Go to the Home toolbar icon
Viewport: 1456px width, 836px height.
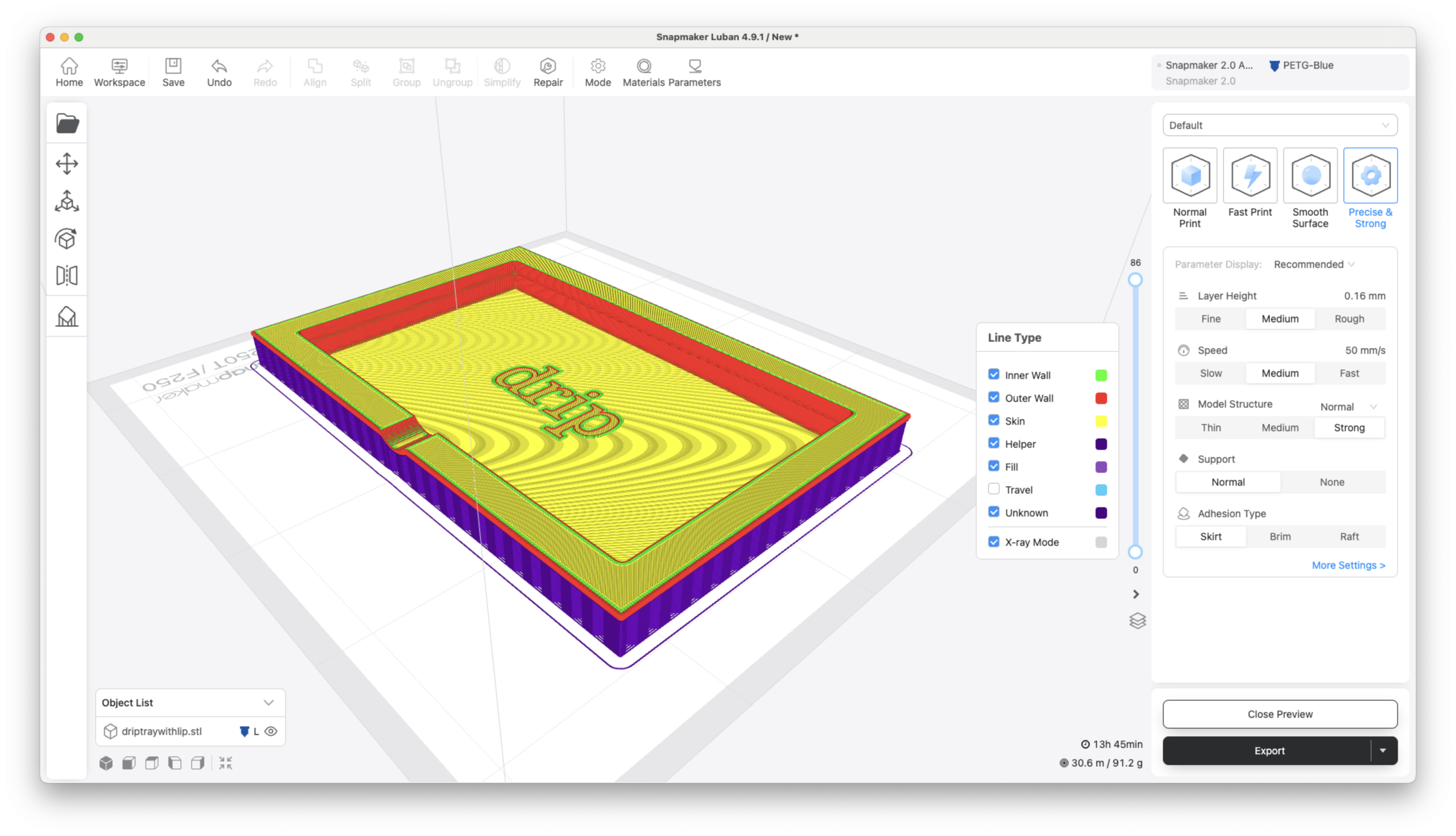click(69, 72)
